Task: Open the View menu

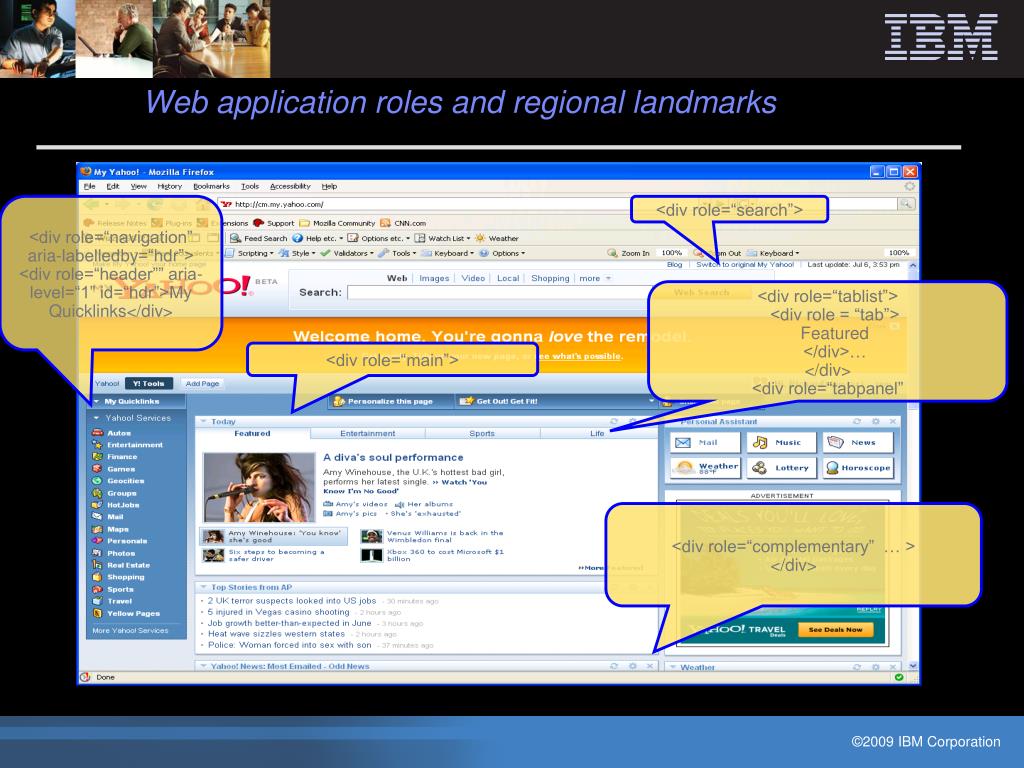Action: (x=138, y=186)
